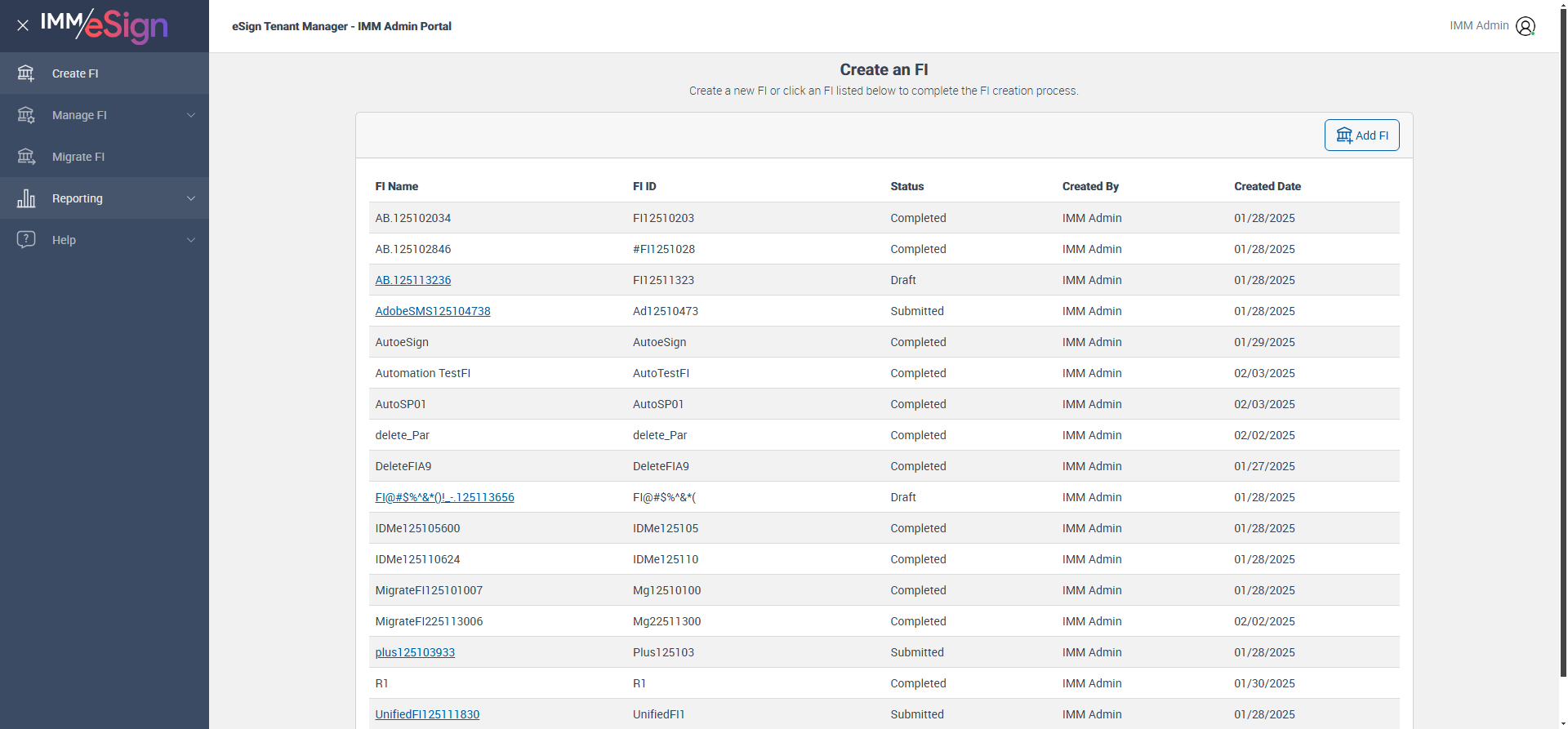Screen dimensions: 1568x729
Task: Open the UnifiedFI125111830 FI link
Action: click(427, 714)
